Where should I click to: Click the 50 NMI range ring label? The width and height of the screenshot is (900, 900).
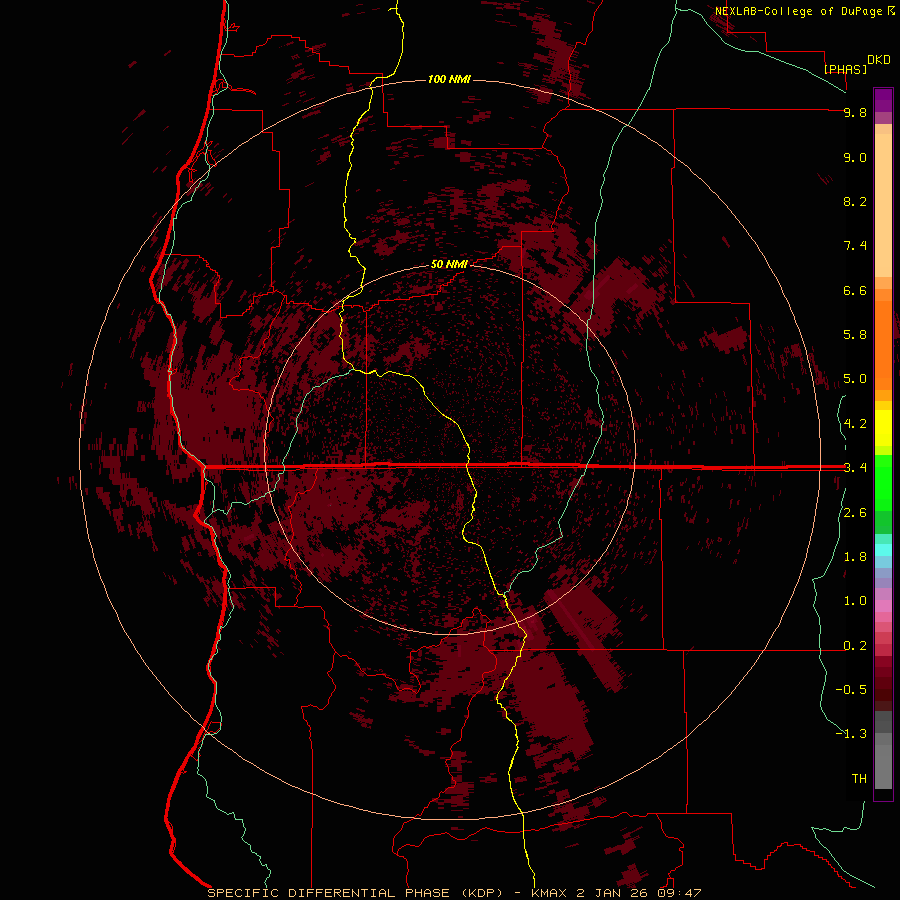tap(449, 264)
